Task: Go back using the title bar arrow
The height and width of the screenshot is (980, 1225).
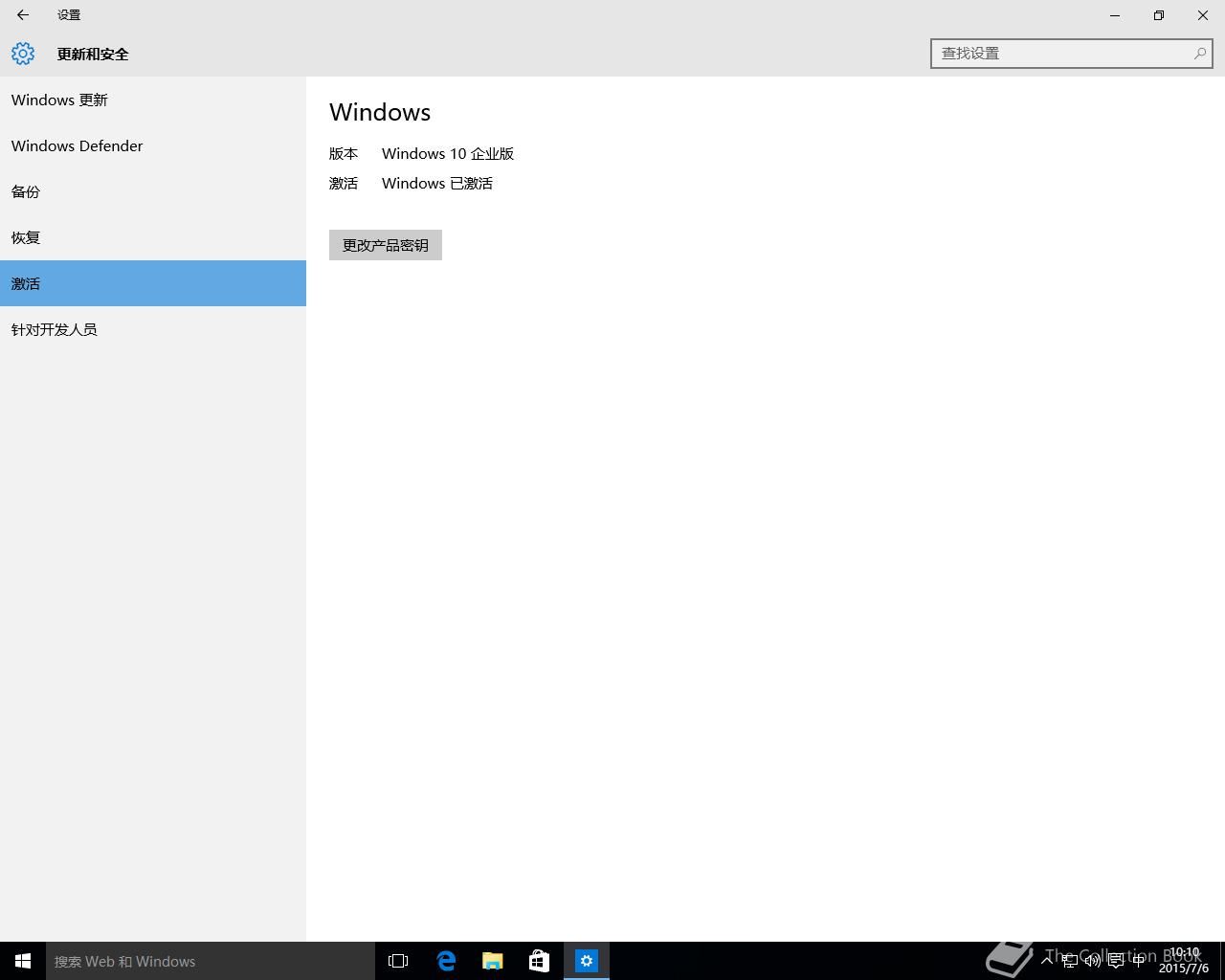Action: tap(23, 15)
